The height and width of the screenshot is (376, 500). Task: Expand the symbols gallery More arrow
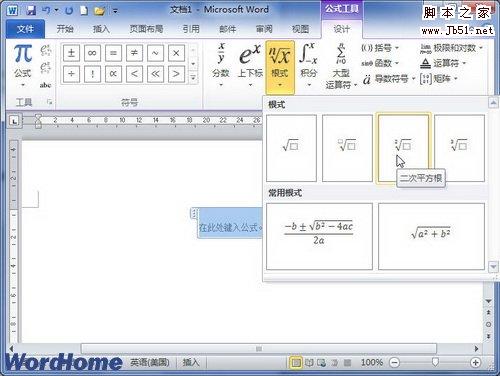[x=193, y=78]
